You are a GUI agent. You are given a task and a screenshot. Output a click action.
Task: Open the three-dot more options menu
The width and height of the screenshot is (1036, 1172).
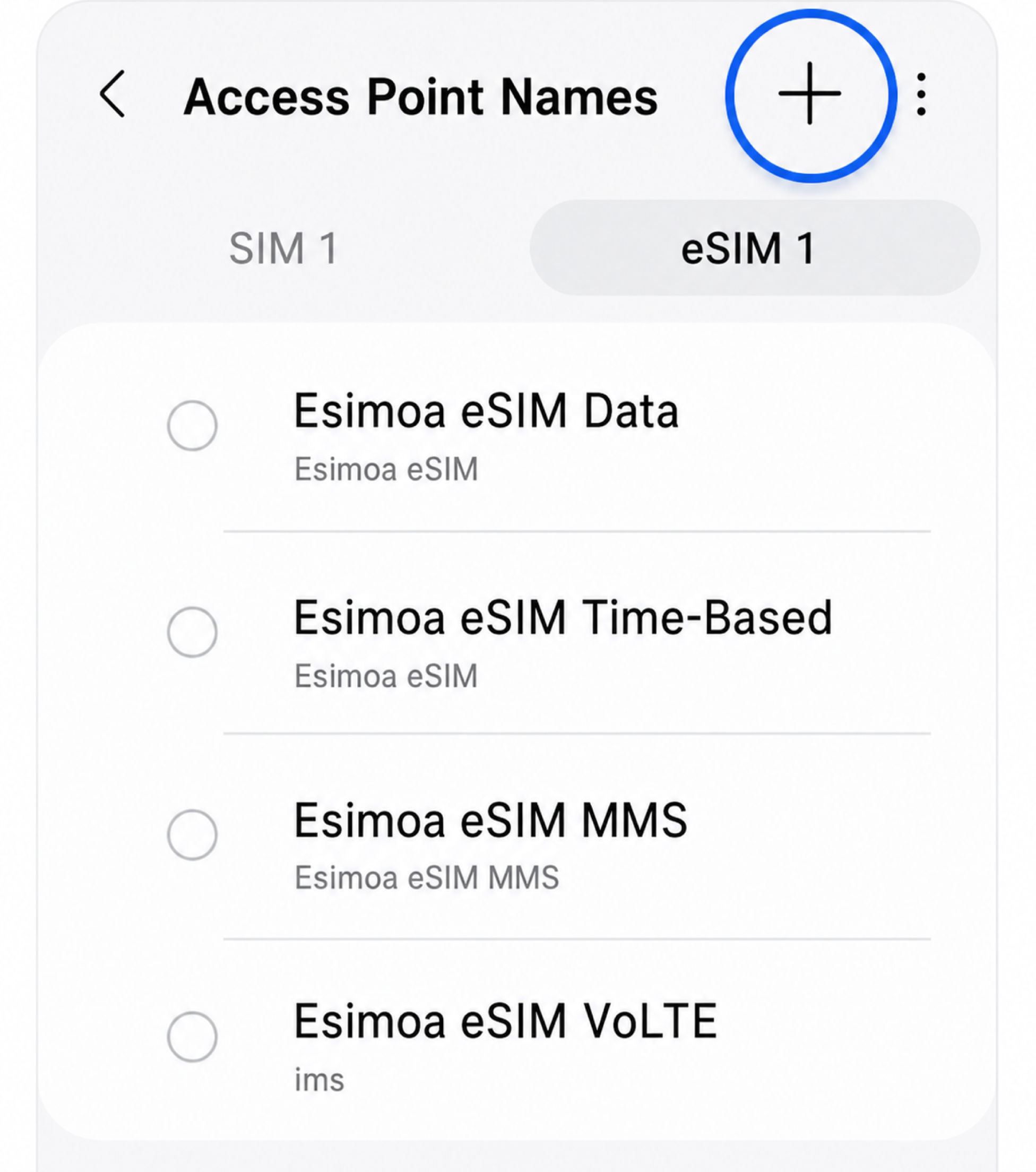point(921,94)
